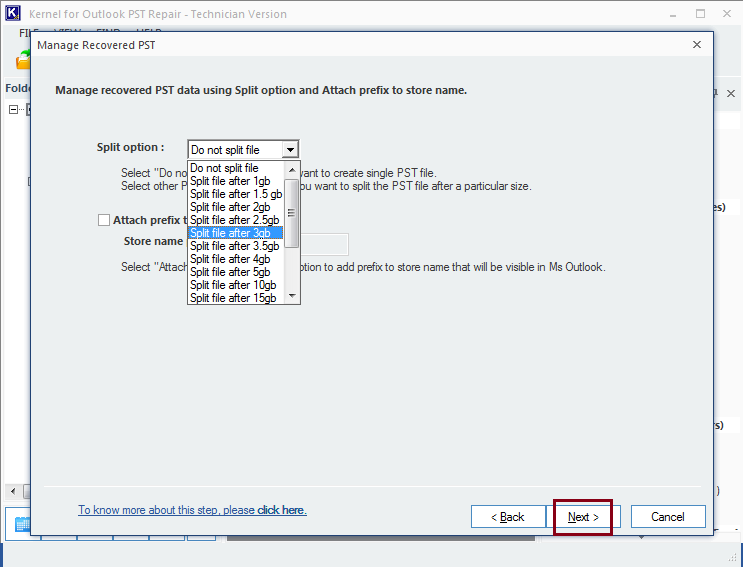This screenshot has width=743, height=567.
Task: Choose "Split file after 3.5gb" option
Action: click(236, 246)
